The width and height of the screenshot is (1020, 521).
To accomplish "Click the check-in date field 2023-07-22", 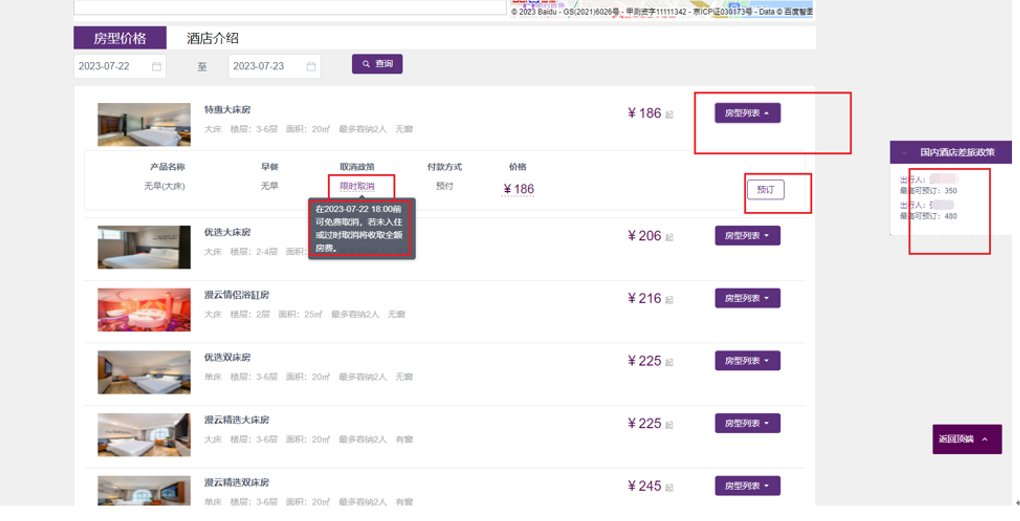I will (112, 67).
